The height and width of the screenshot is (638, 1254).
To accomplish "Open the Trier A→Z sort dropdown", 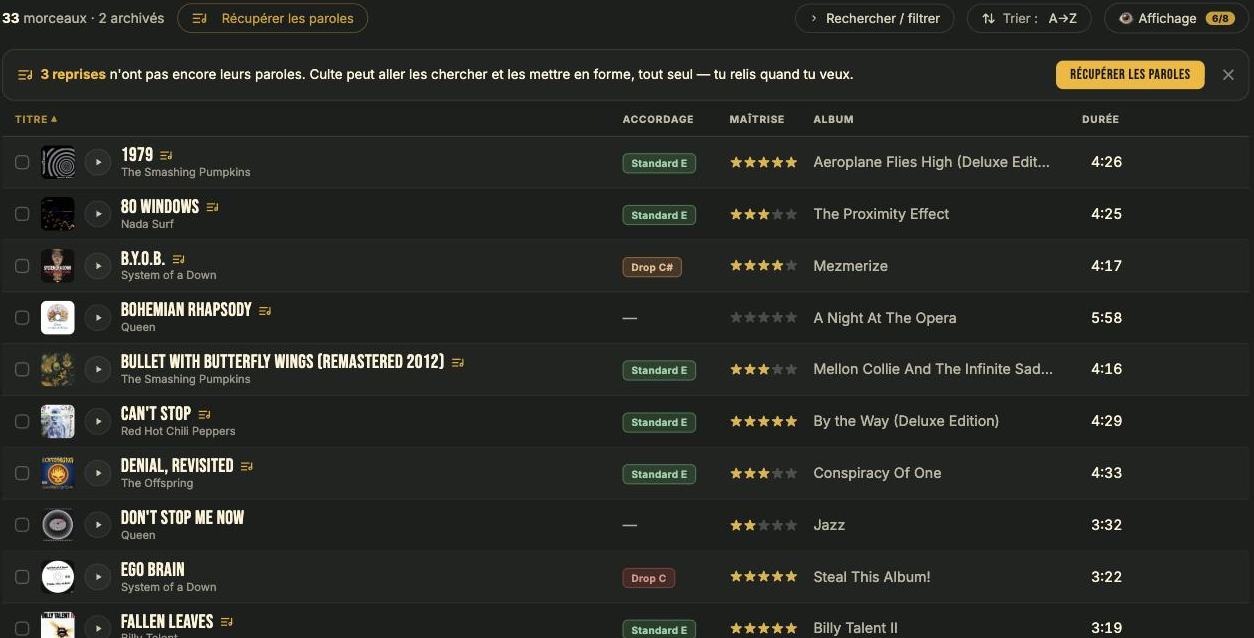I will pyautogui.click(x=1029, y=18).
